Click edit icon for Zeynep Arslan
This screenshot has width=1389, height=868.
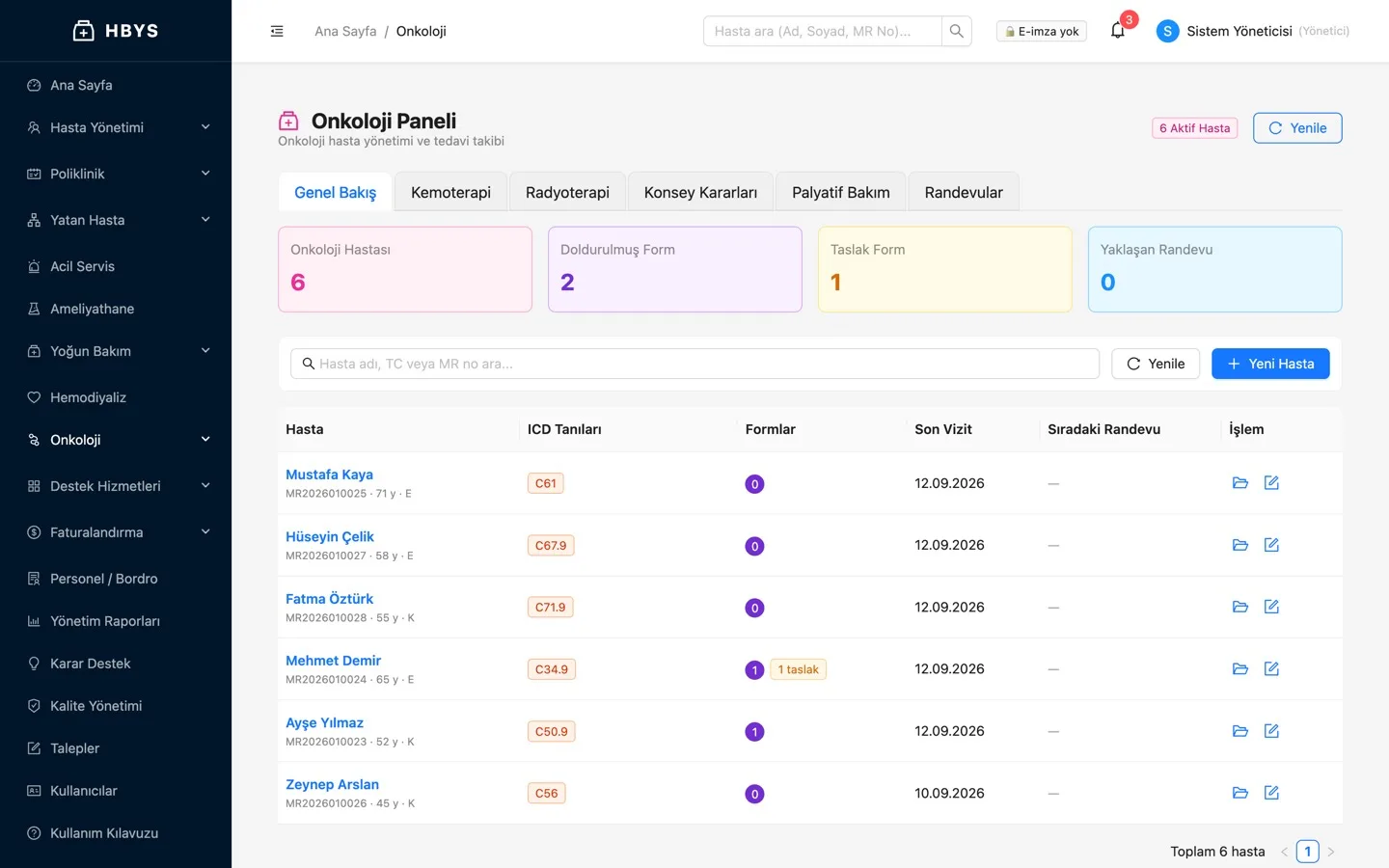(x=1271, y=793)
